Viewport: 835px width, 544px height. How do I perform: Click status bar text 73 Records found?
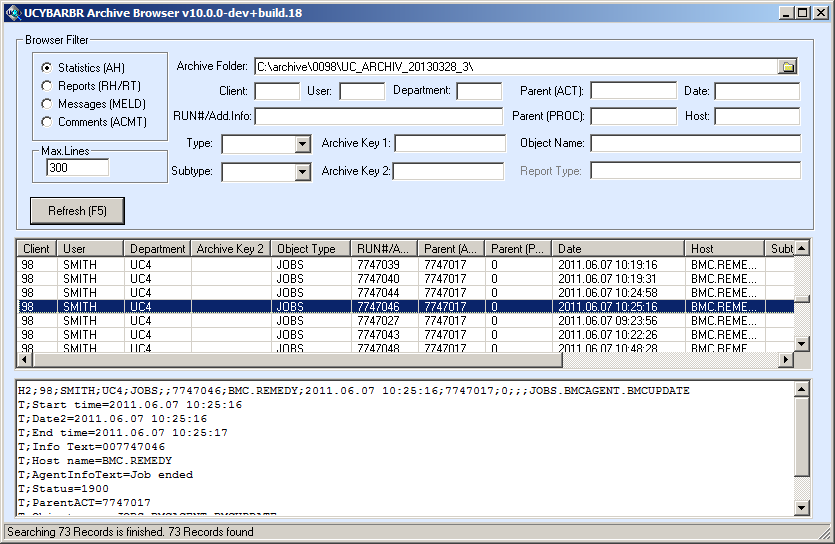point(211,532)
